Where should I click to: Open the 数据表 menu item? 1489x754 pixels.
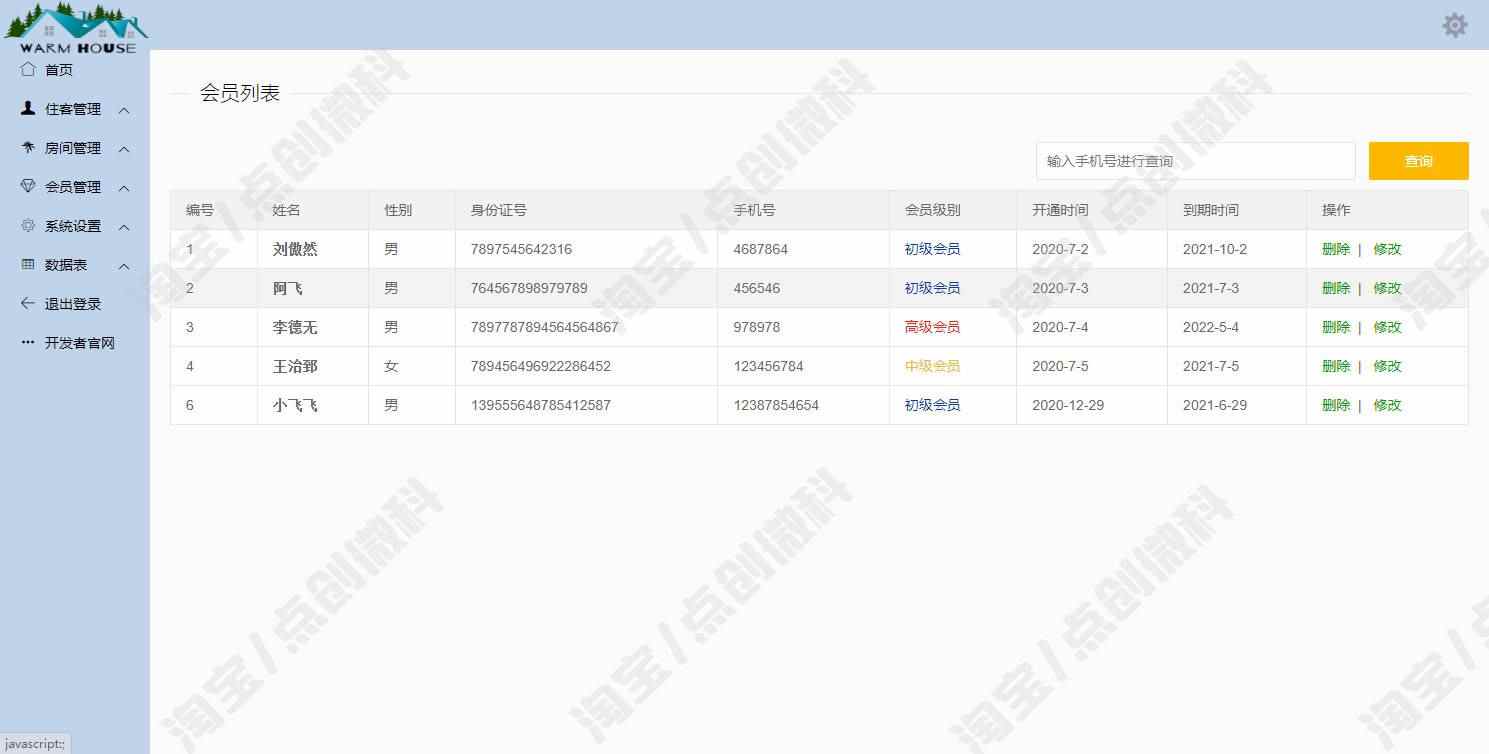click(66, 265)
